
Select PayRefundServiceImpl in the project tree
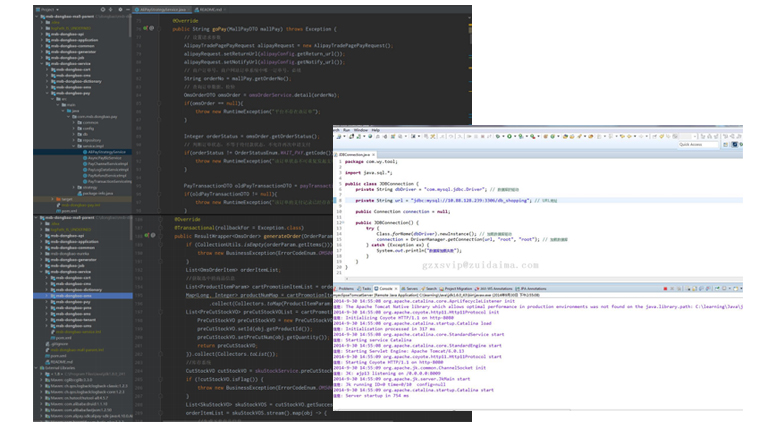point(105,176)
